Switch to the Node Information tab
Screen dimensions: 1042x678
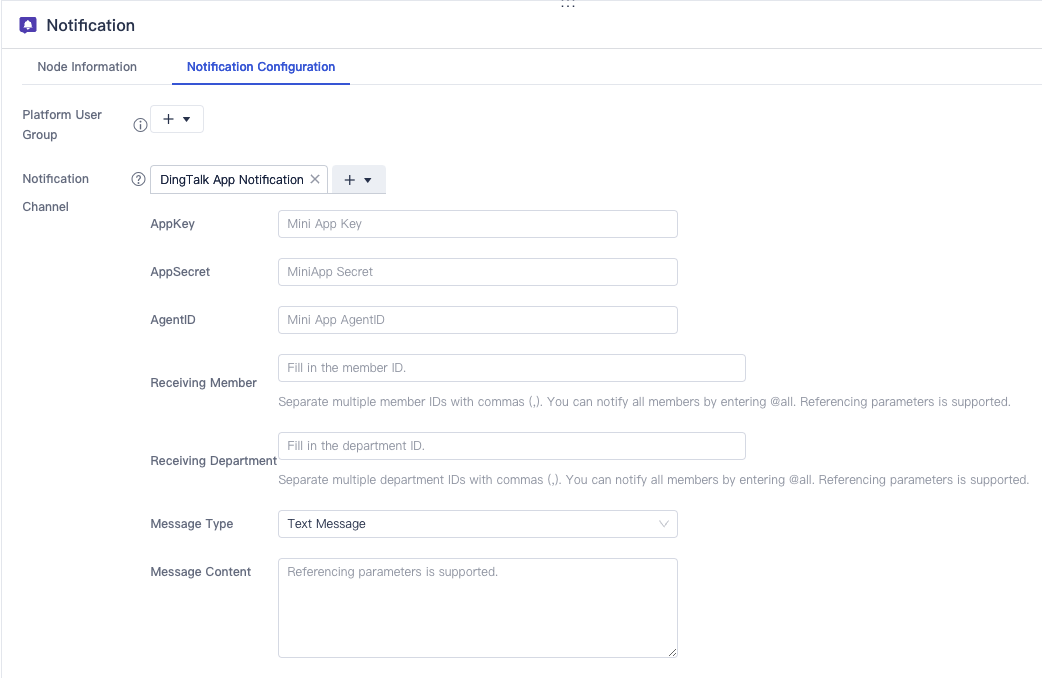point(87,67)
